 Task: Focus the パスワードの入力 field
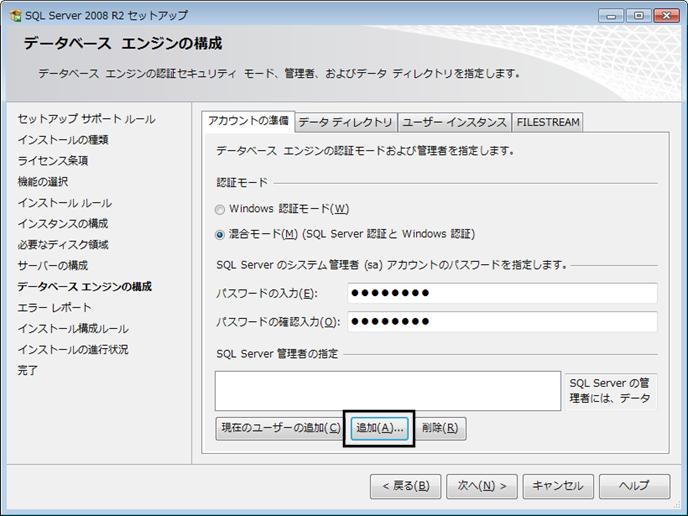click(502, 293)
